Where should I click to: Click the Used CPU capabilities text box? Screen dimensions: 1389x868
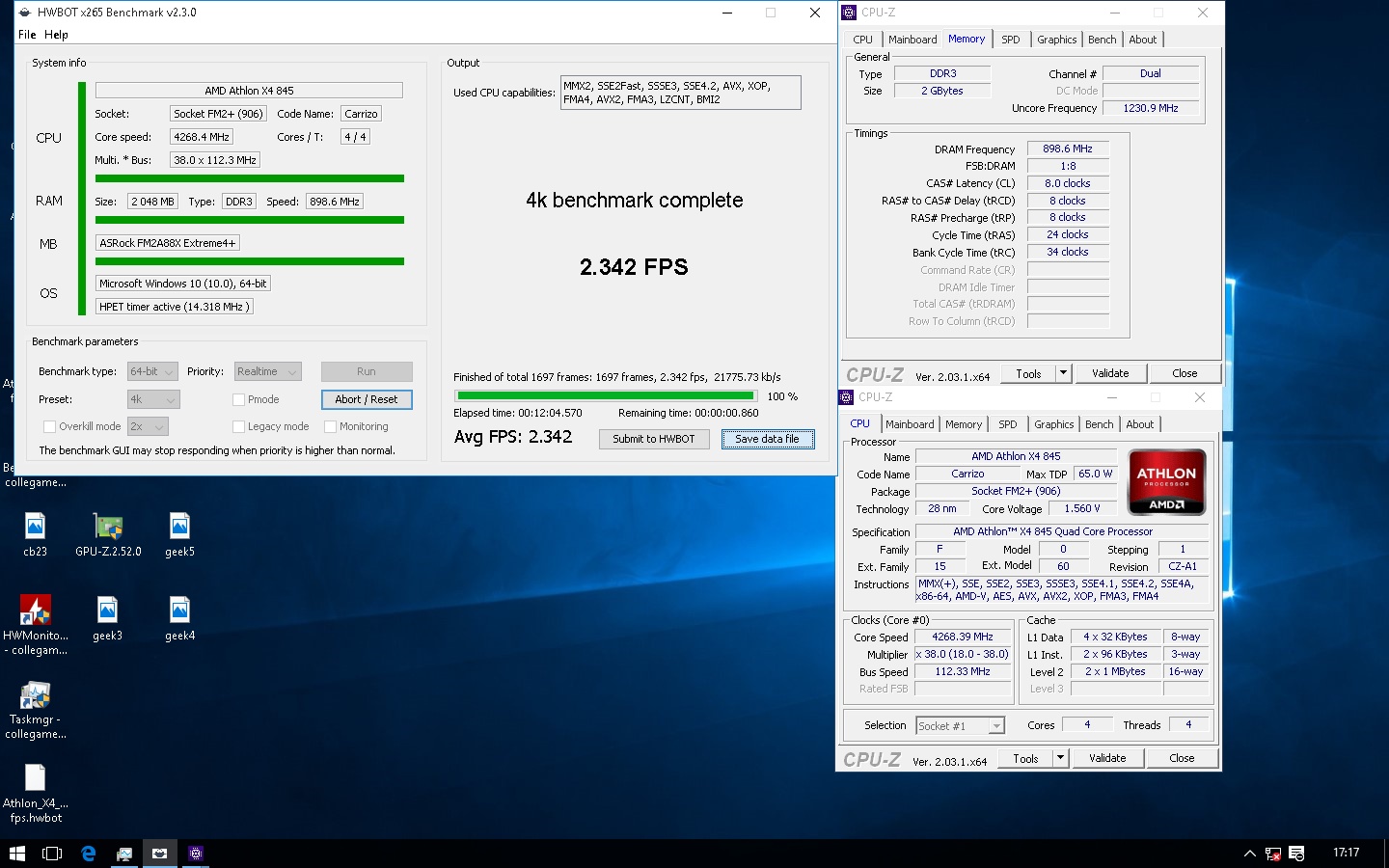click(x=681, y=93)
